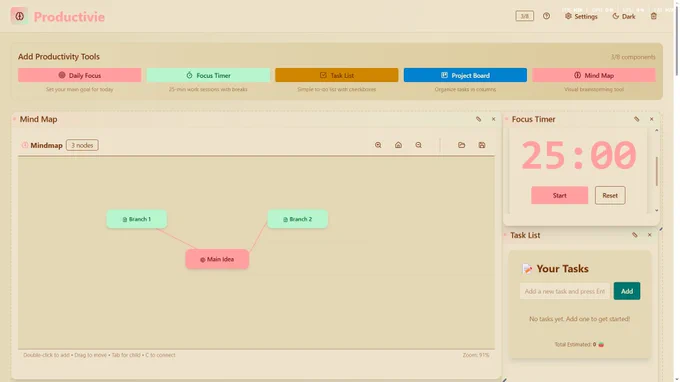The height and width of the screenshot is (382, 680).
Task: Focus the add new task input
Action: pyautogui.click(x=565, y=291)
